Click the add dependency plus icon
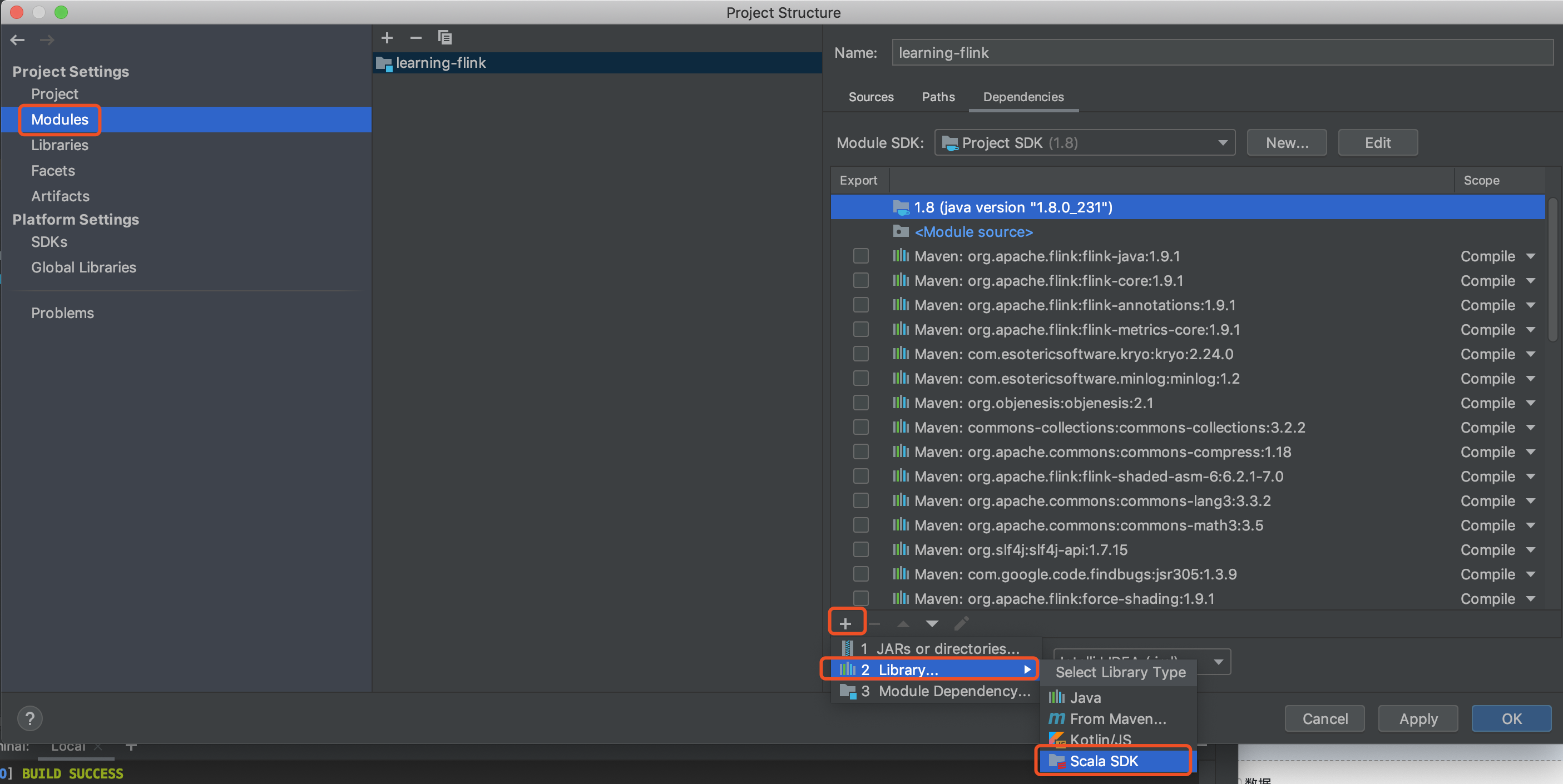 [845, 623]
